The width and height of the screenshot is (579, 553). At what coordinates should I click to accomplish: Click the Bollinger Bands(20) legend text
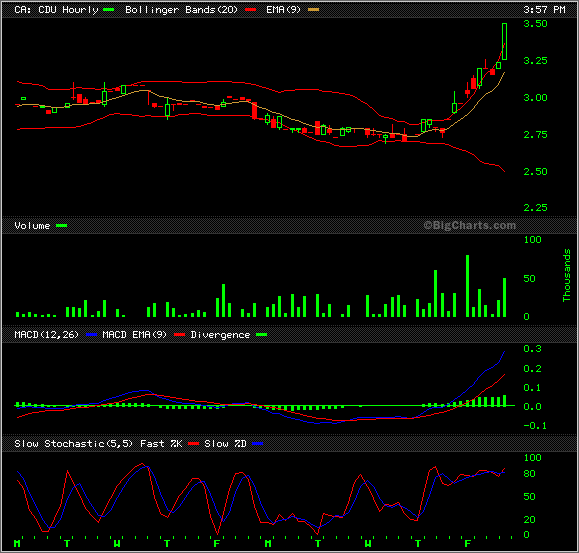tap(181, 10)
